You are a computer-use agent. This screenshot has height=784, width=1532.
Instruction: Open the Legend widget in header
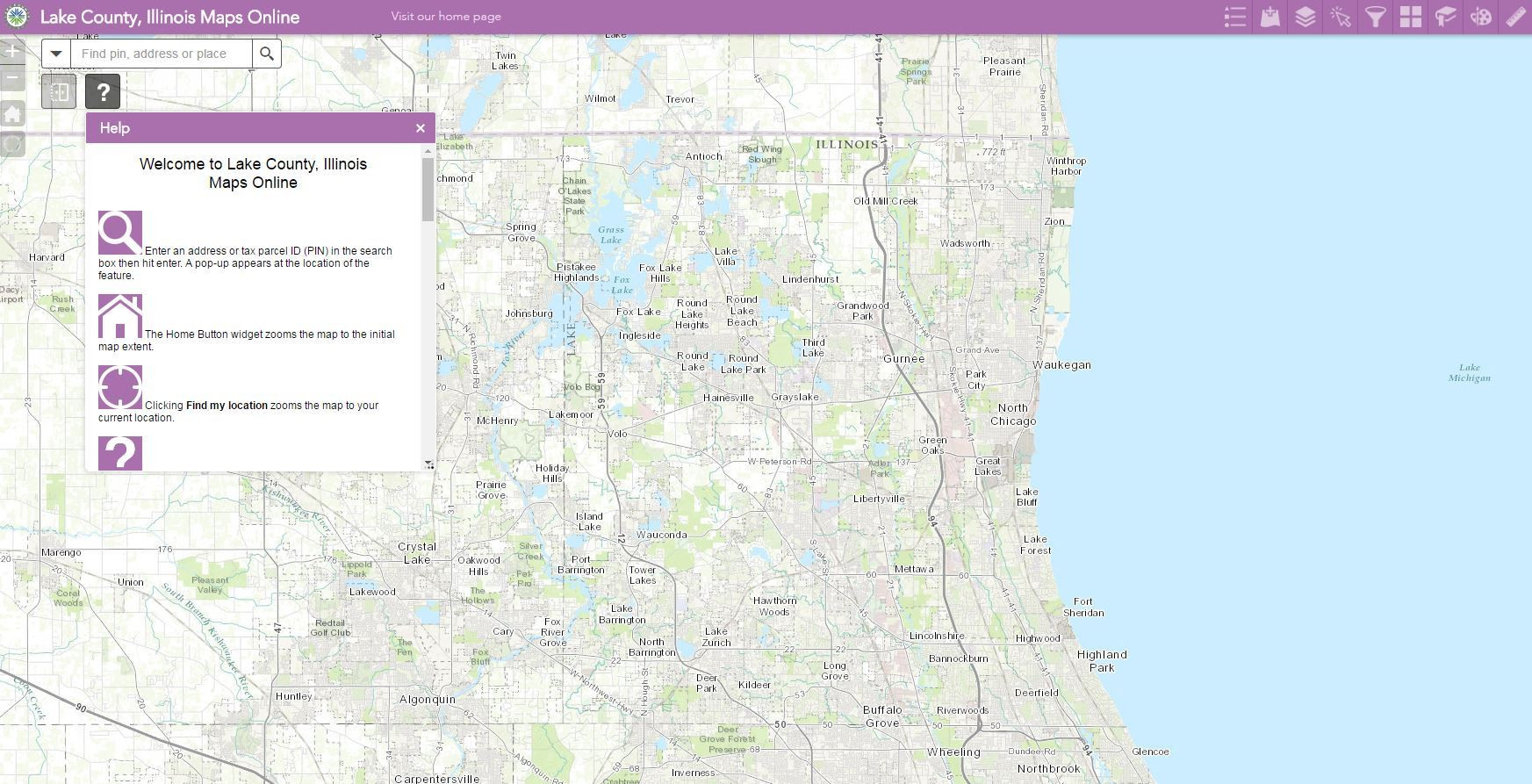pos(1235,18)
